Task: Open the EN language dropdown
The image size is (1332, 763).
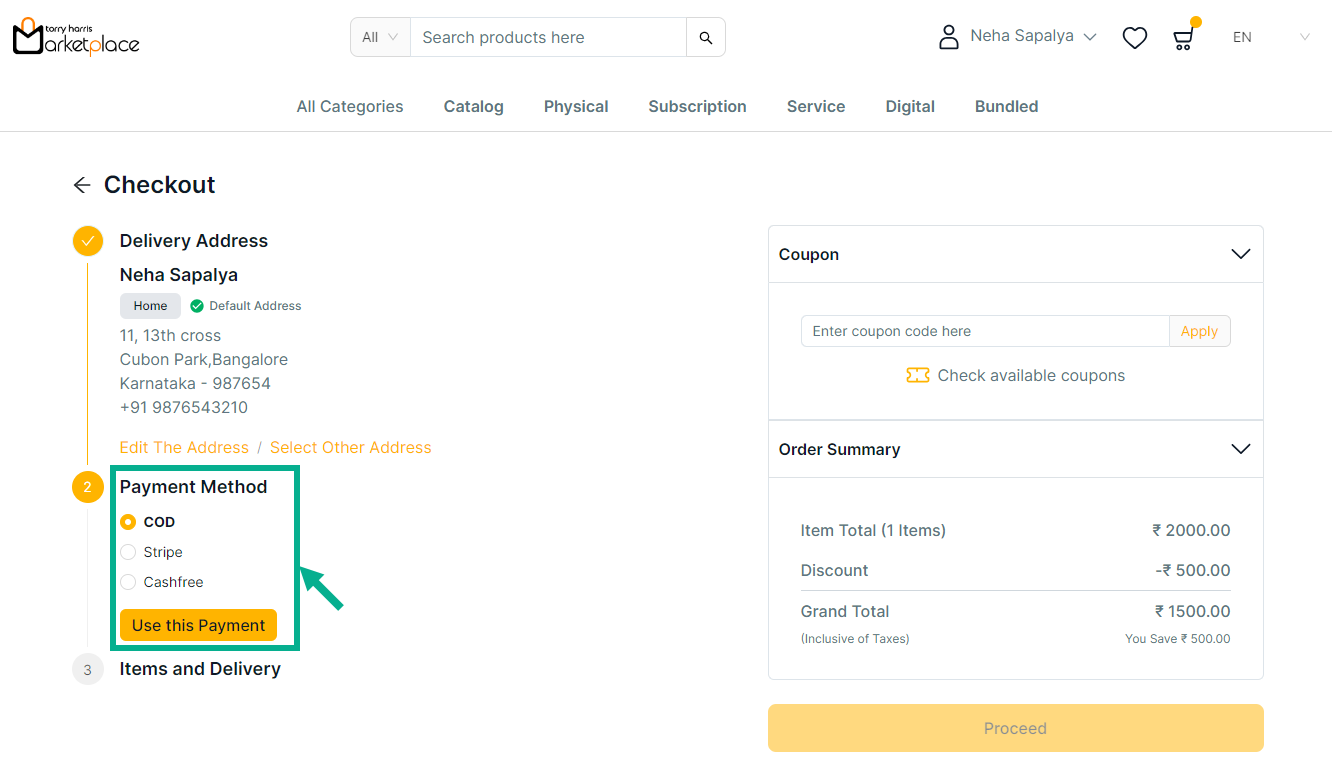Action: pyautogui.click(x=1270, y=38)
